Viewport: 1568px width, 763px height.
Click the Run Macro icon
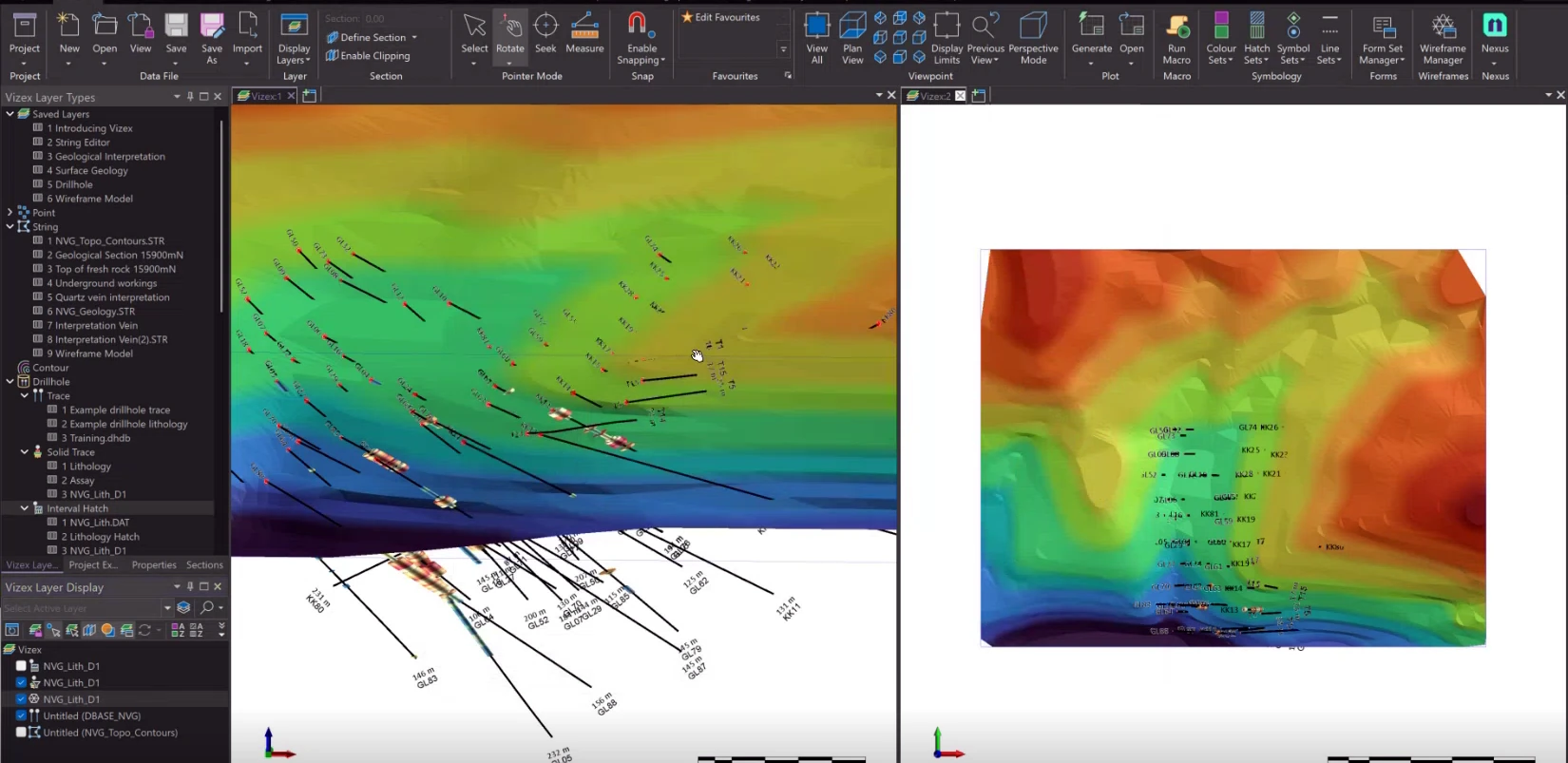click(x=1176, y=38)
